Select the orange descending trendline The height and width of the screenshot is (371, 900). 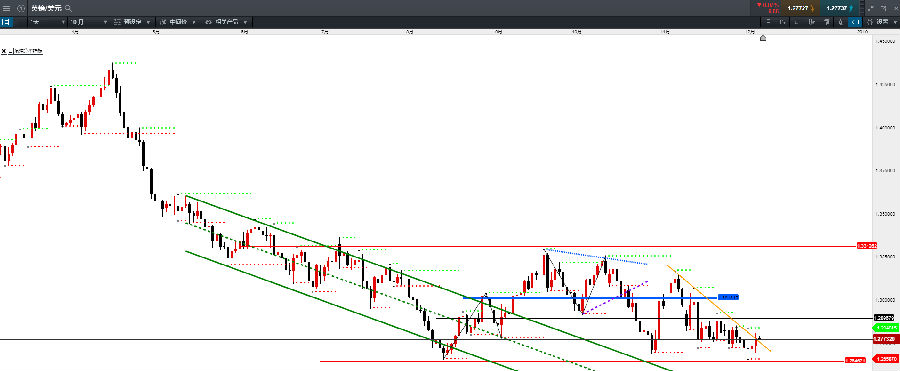click(719, 308)
